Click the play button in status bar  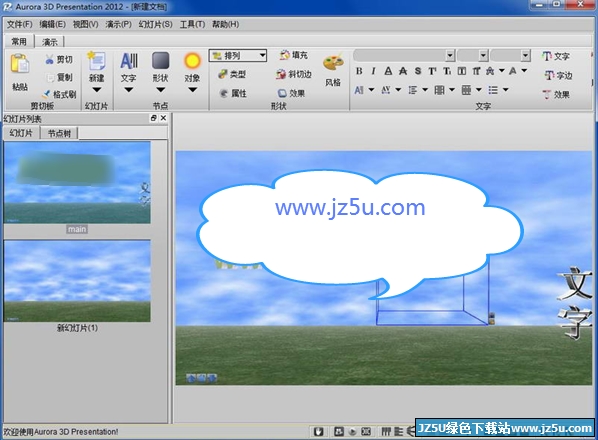pos(353,432)
